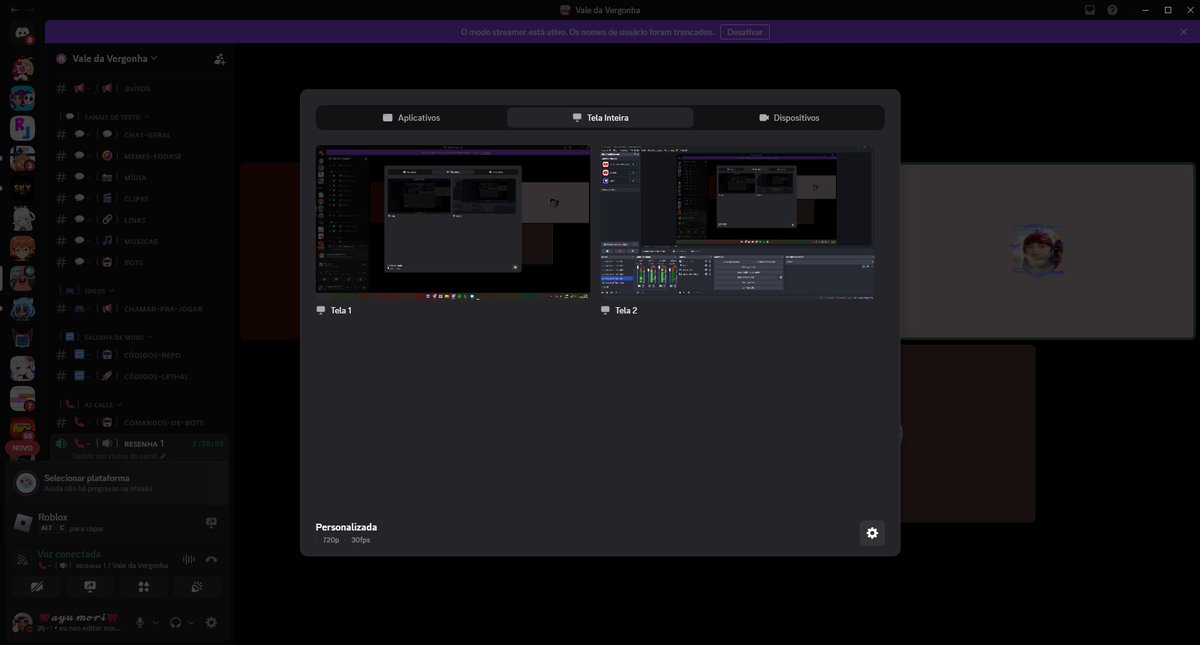Collapse the JOGOS category

[x=88, y=291]
